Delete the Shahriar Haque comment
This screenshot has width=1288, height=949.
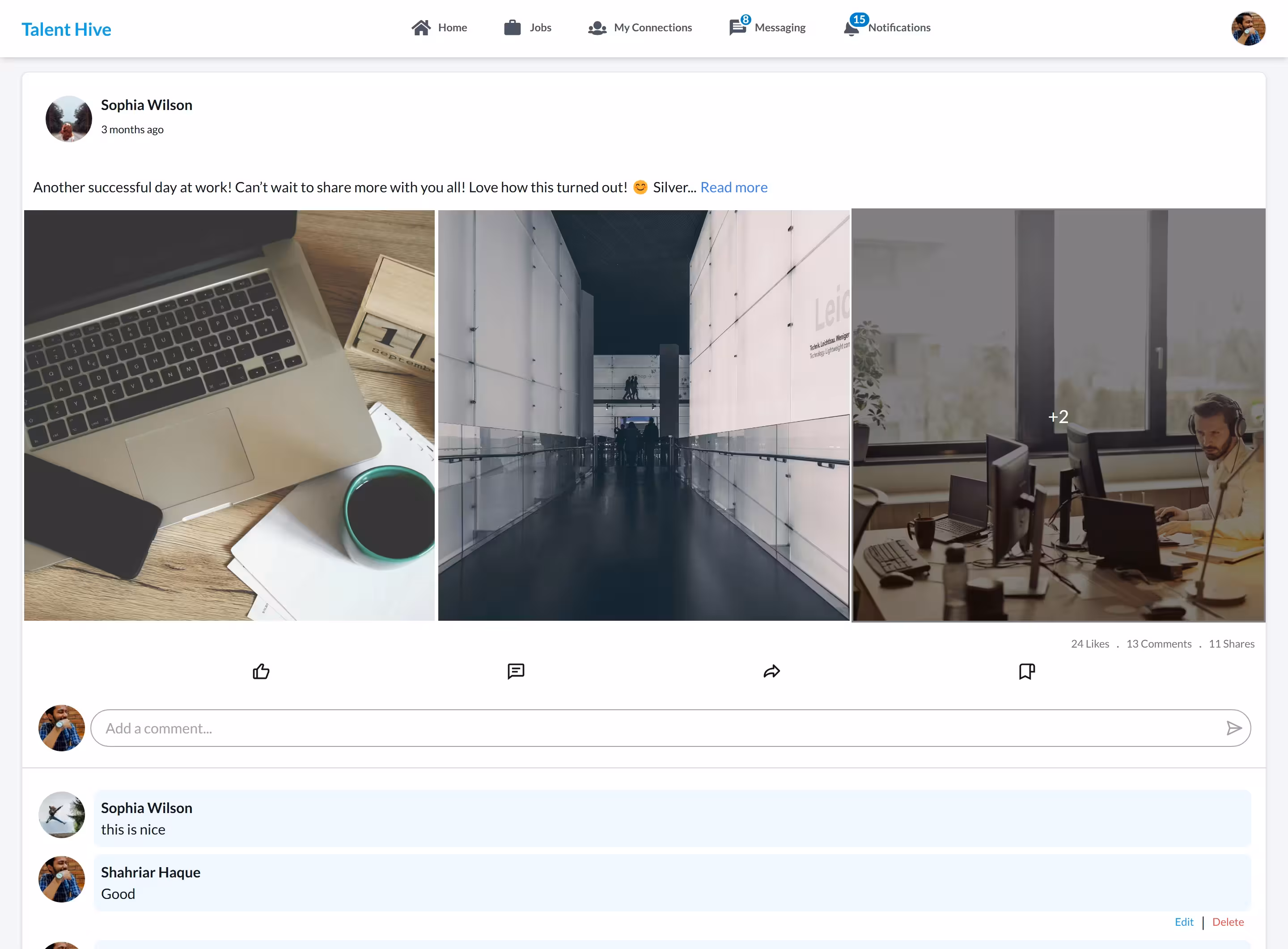pos(1228,921)
